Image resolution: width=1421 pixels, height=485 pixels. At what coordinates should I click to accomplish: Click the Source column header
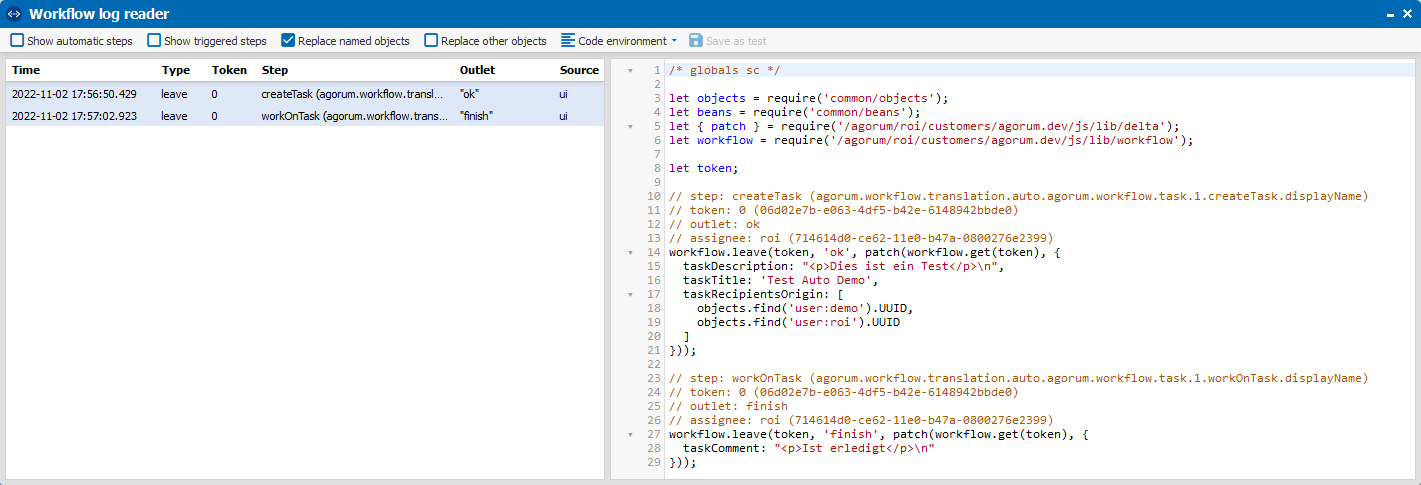tap(579, 70)
